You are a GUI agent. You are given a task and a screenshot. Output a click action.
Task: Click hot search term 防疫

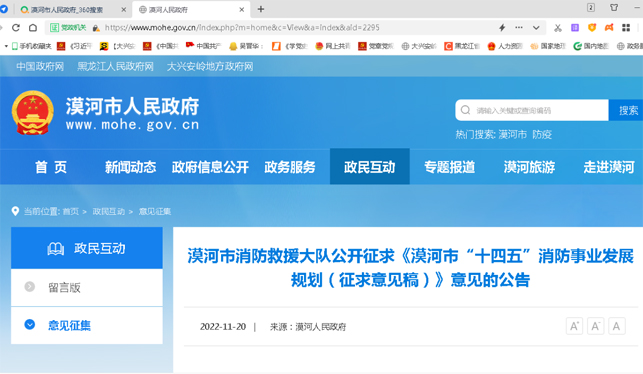[542, 135]
